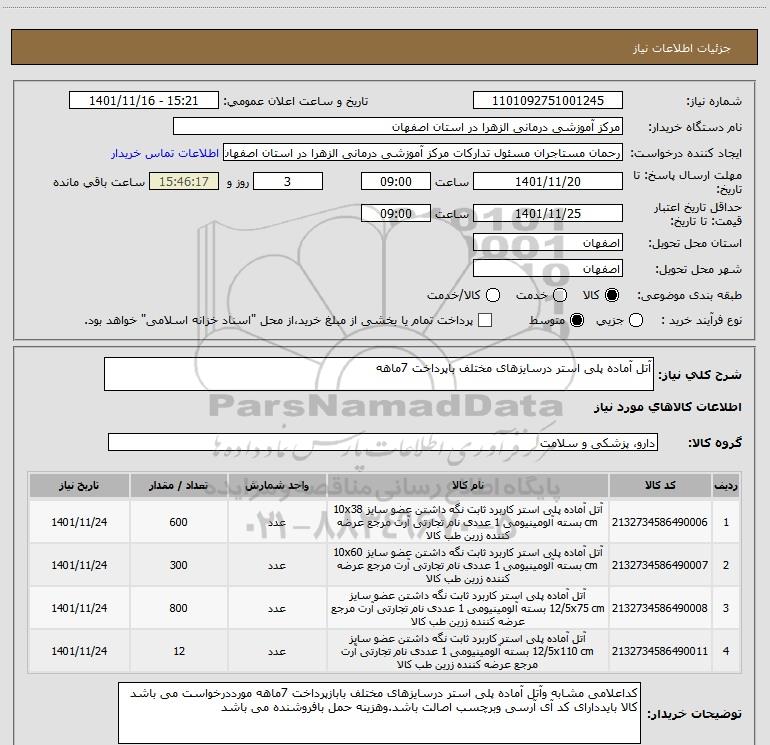Click the quantity cell showing 12
770x745 pixels.
pos(178,651)
